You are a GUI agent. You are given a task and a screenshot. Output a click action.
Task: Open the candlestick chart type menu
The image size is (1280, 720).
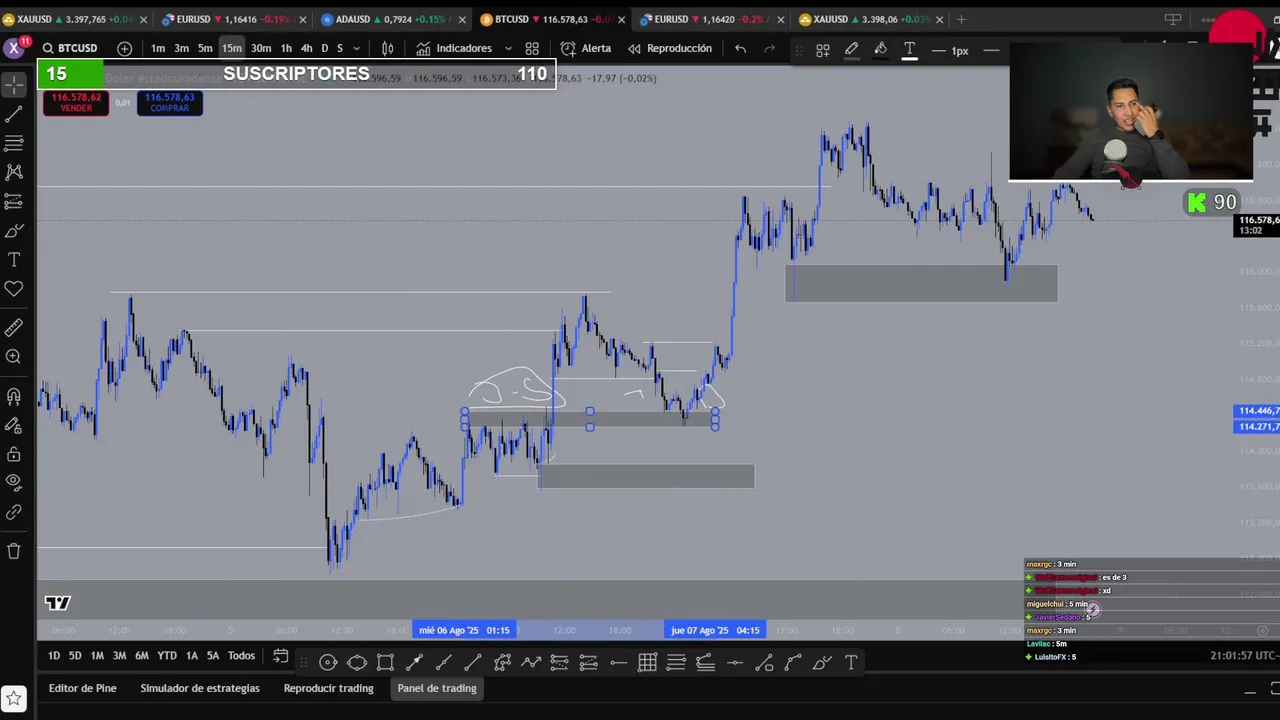coord(388,48)
